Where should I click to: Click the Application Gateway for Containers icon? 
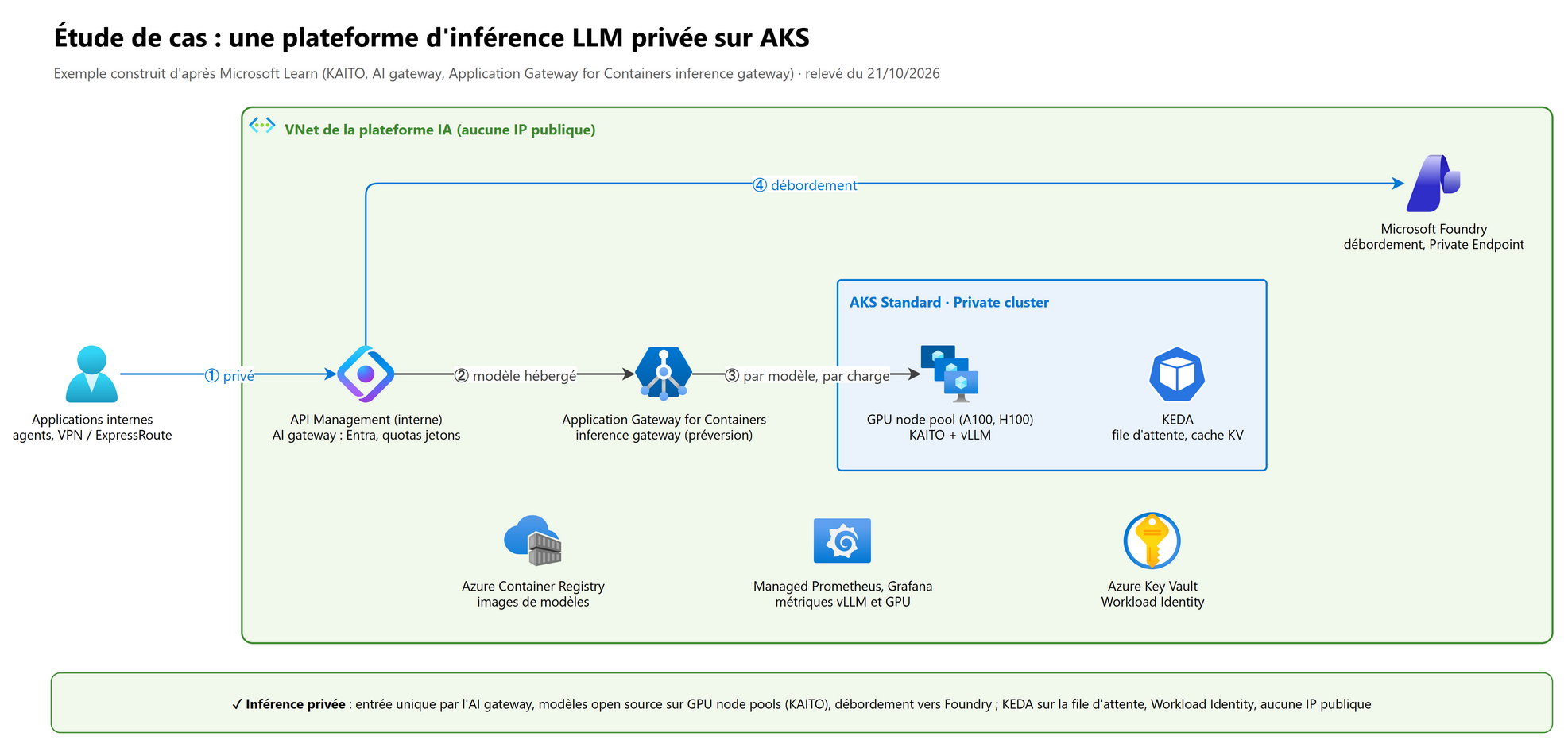[x=664, y=374]
